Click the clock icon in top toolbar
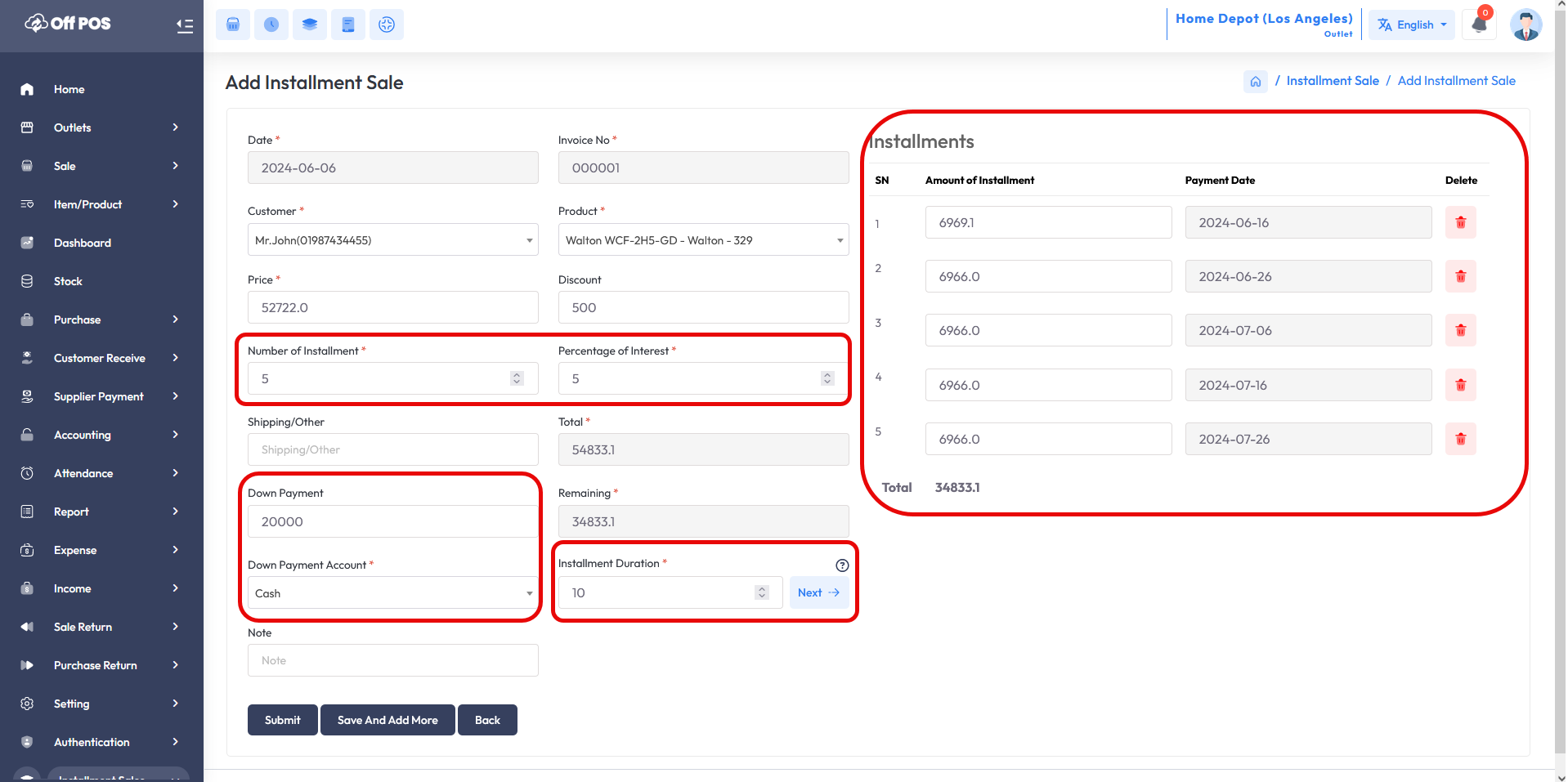The image size is (1568, 782). [271, 25]
